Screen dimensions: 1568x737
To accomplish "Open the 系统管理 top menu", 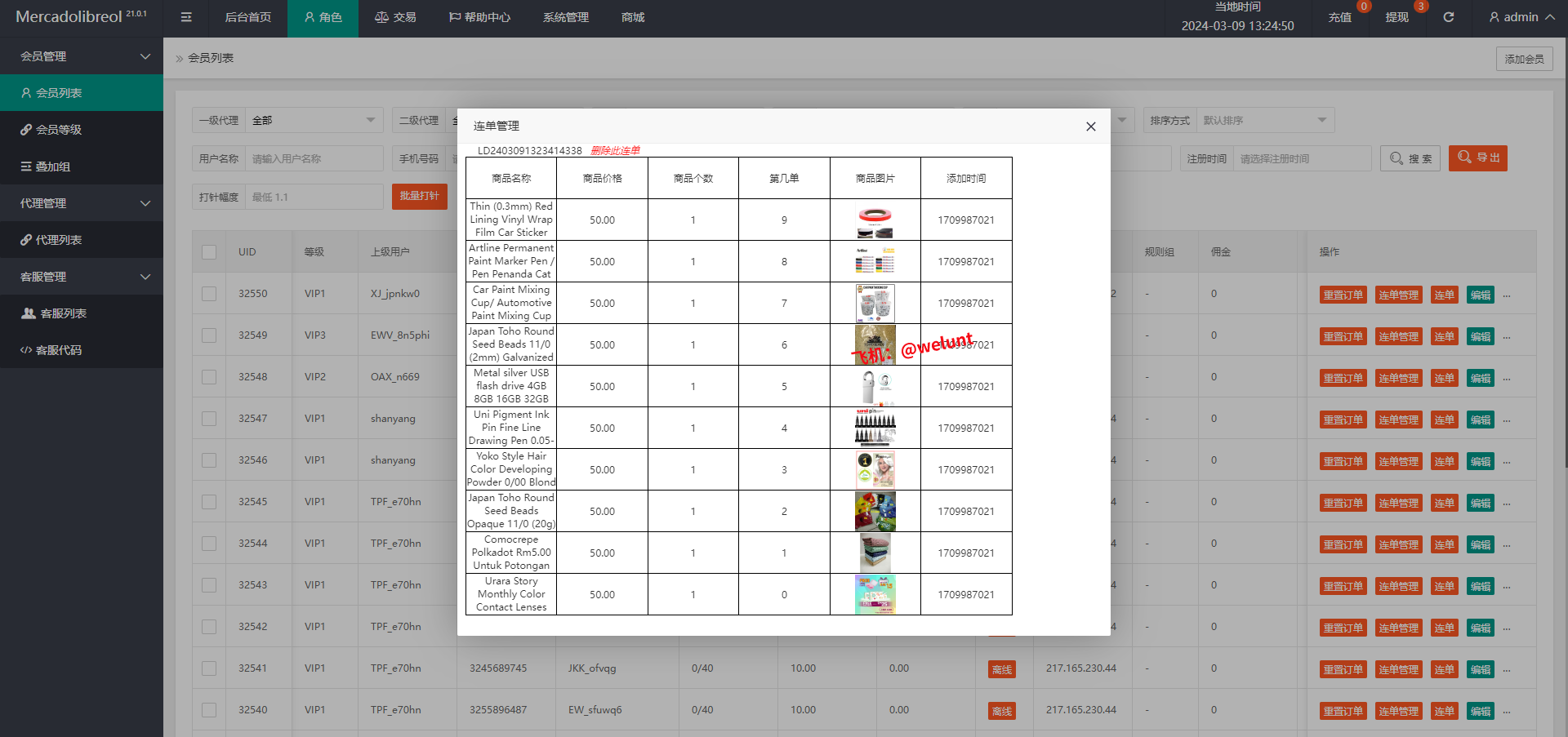I will pyautogui.click(x=565, y=17).
